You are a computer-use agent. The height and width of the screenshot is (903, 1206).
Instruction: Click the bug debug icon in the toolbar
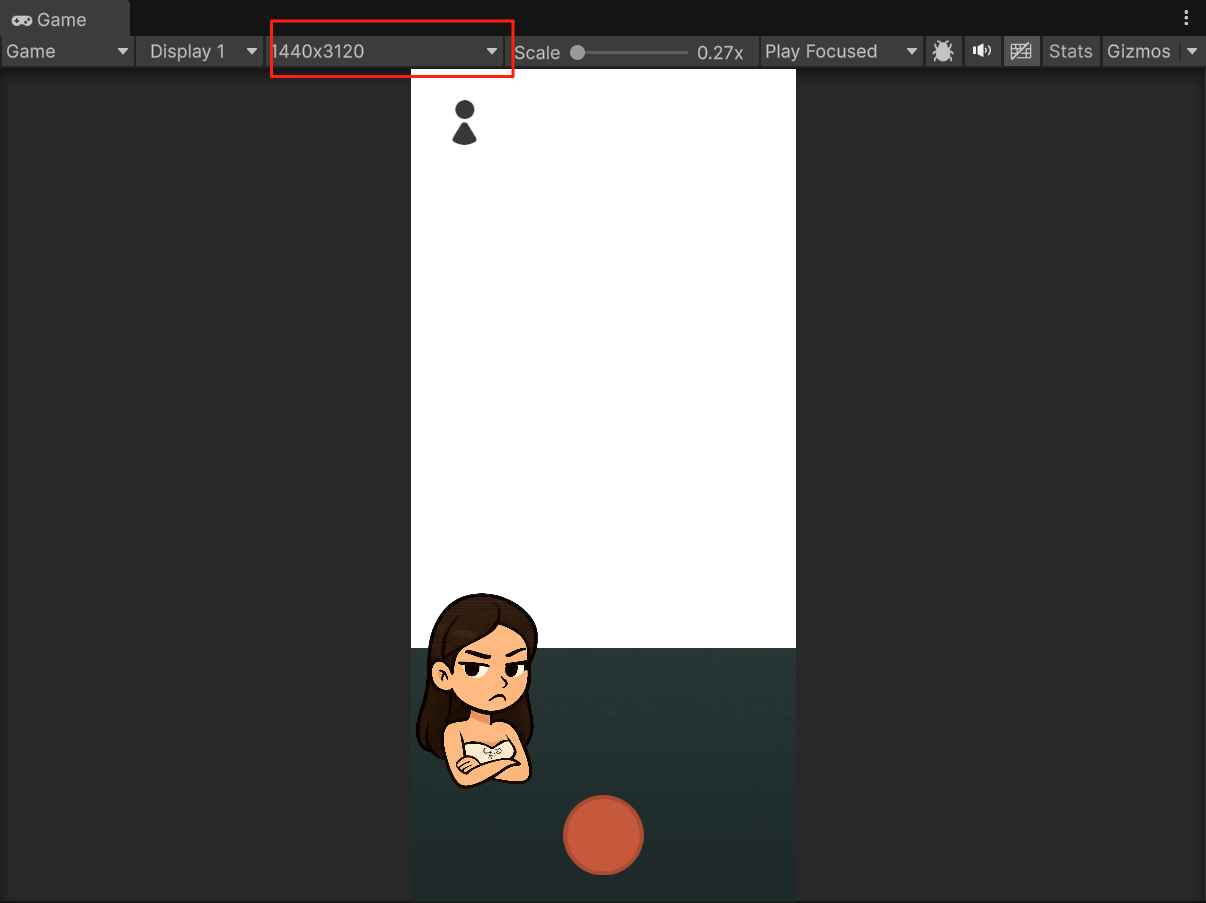tap(942, 51)
